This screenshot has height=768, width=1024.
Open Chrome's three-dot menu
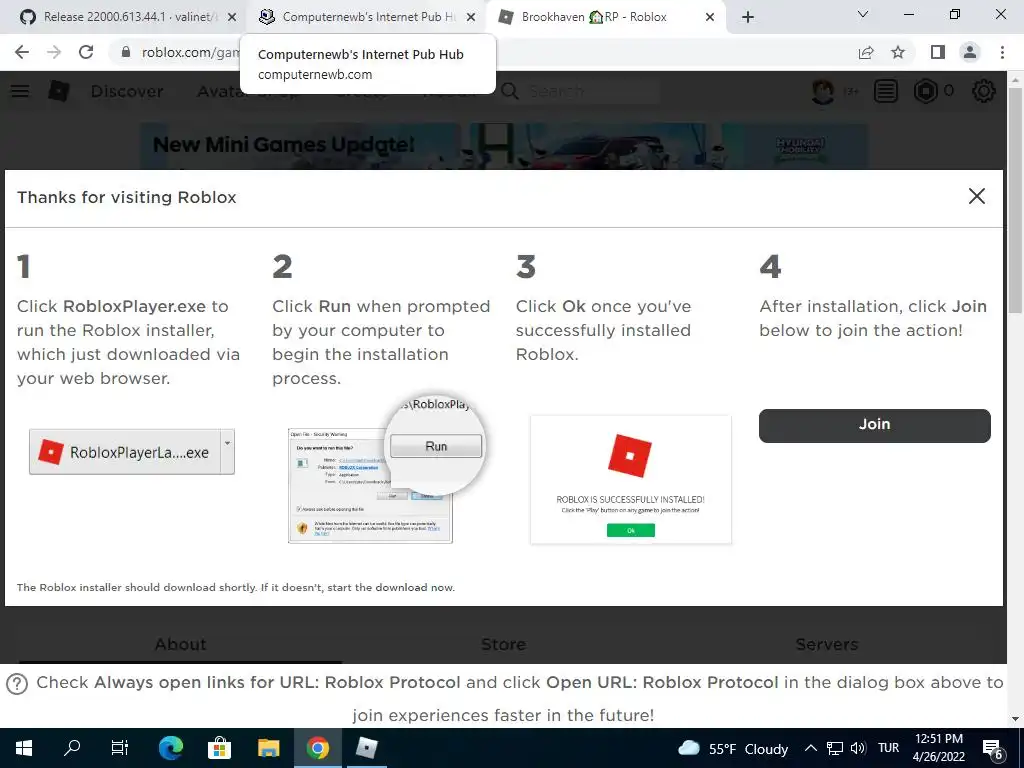1002,52
